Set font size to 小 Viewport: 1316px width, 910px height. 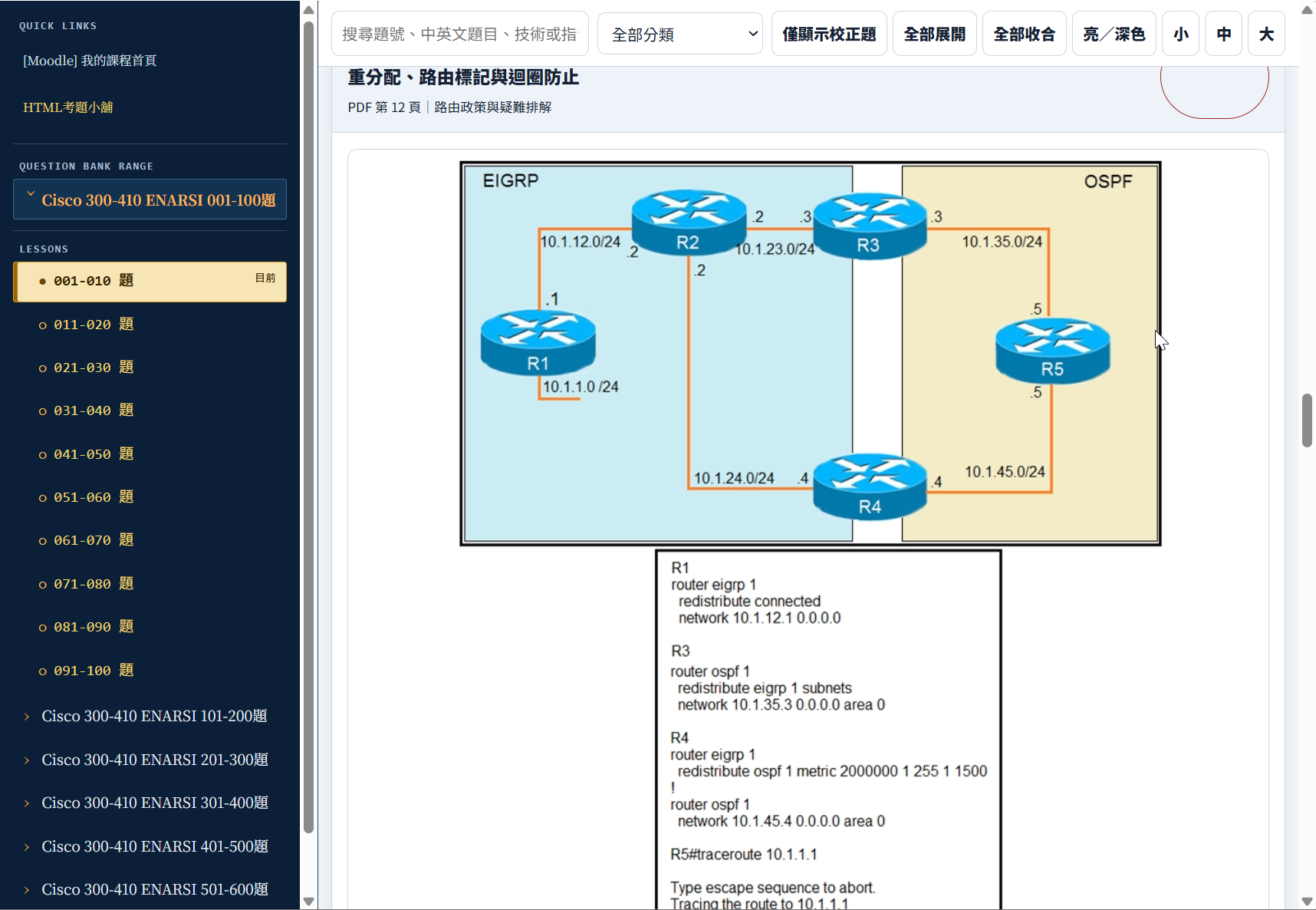click(x=1181, y=34)
